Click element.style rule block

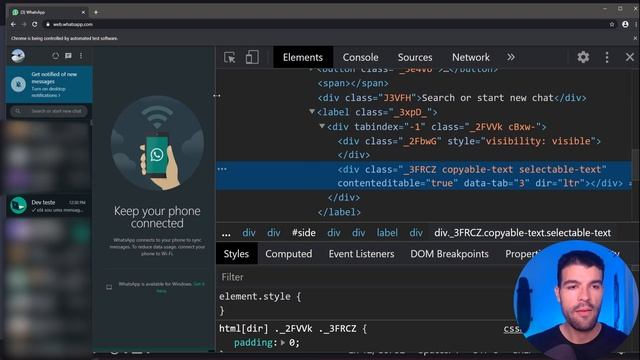(260, 303)
